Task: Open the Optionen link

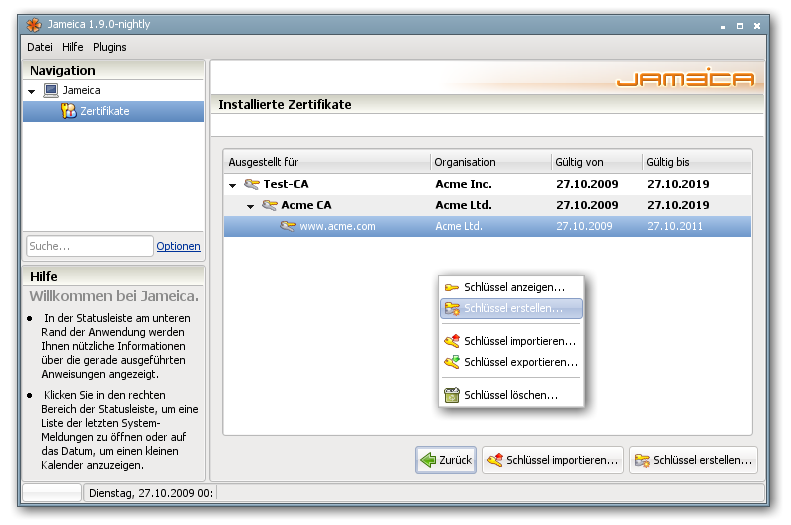Action: tap(178, 246)
